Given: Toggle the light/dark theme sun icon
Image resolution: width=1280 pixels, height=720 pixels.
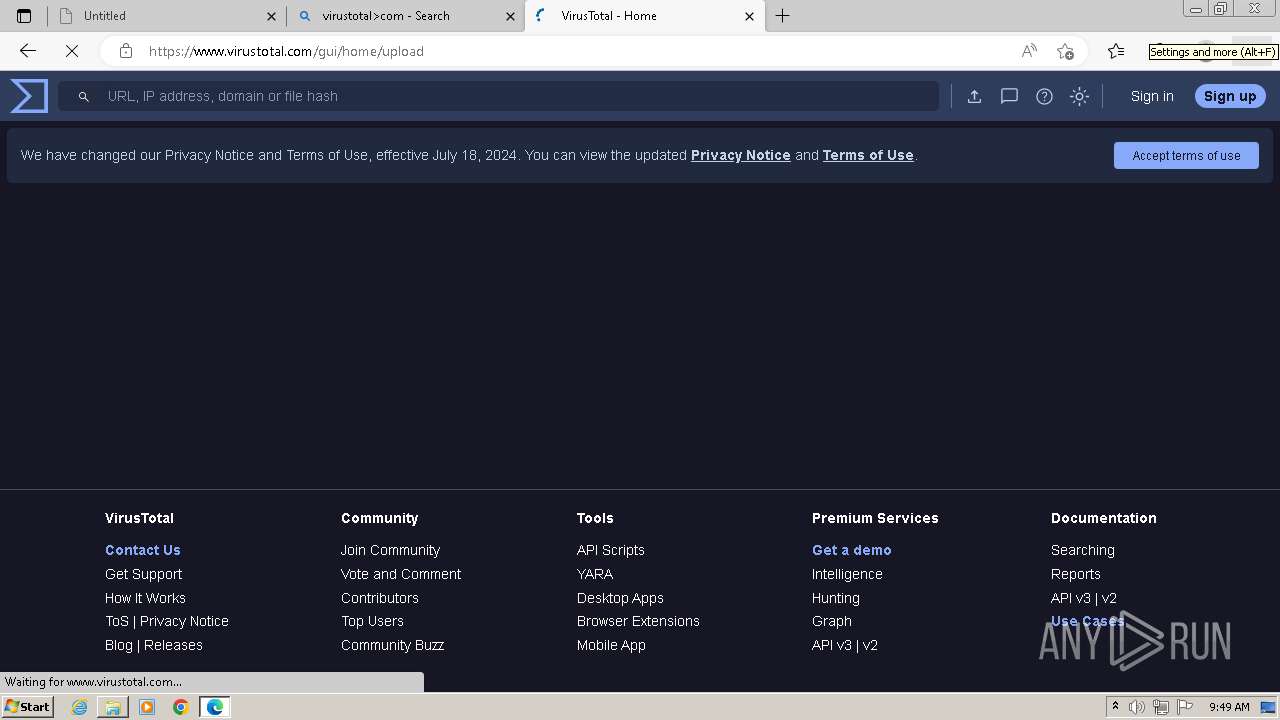Looking at the screenshot, I should pyautogui.click(x=1079, y=96).
